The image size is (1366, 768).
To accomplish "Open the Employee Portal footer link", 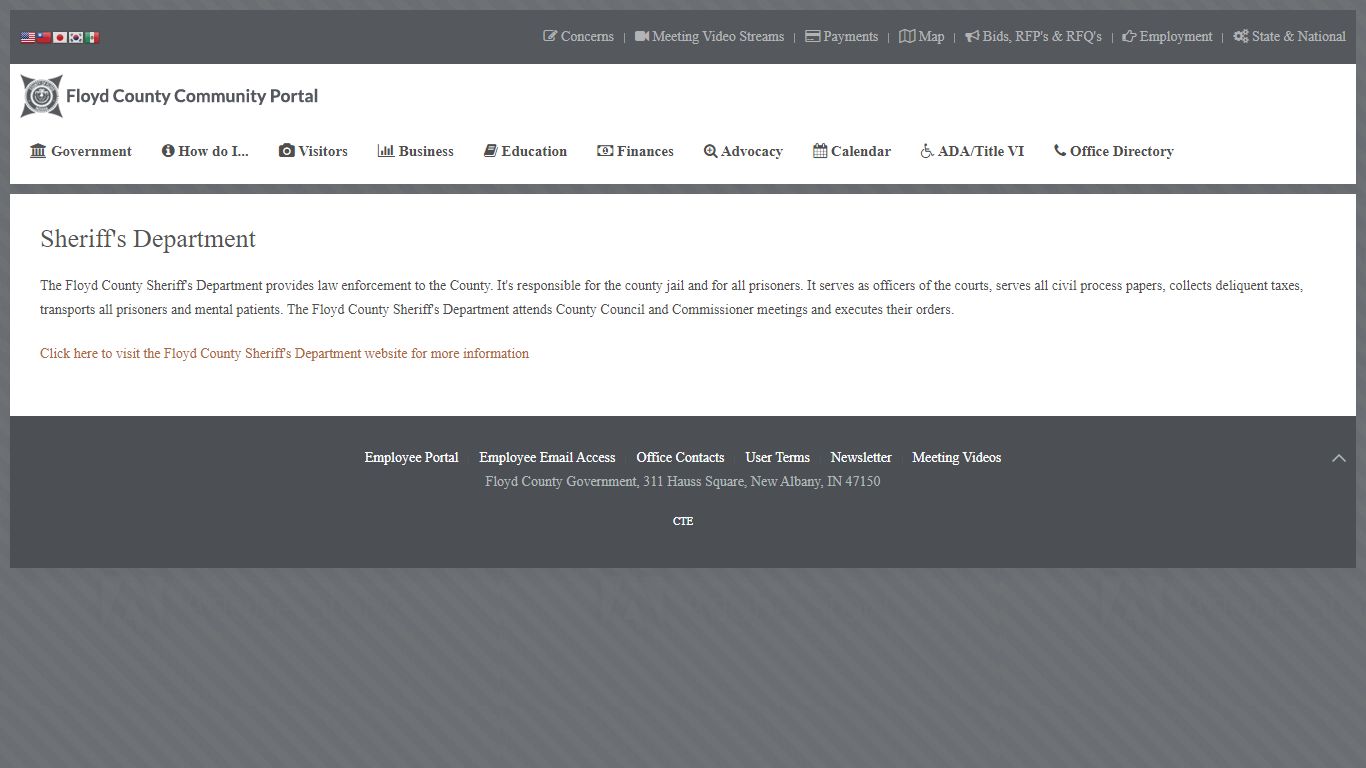I will (x=411, y=457).
